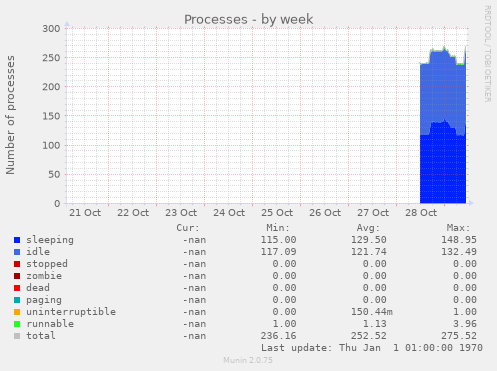Click the '22 Oct' x-axis label

133,213
